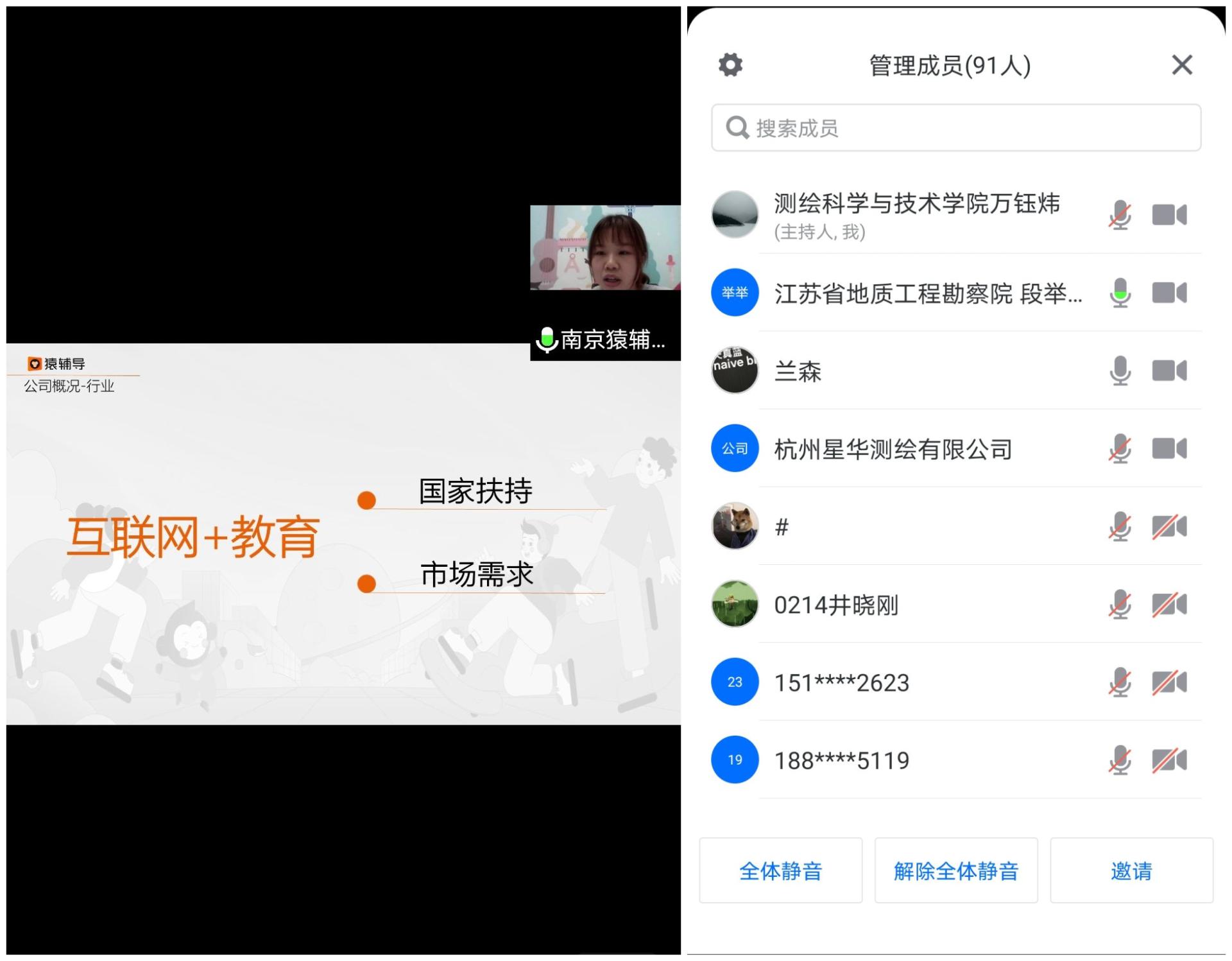Click 兰森's microphone icon

click(x=1120, y=371)
